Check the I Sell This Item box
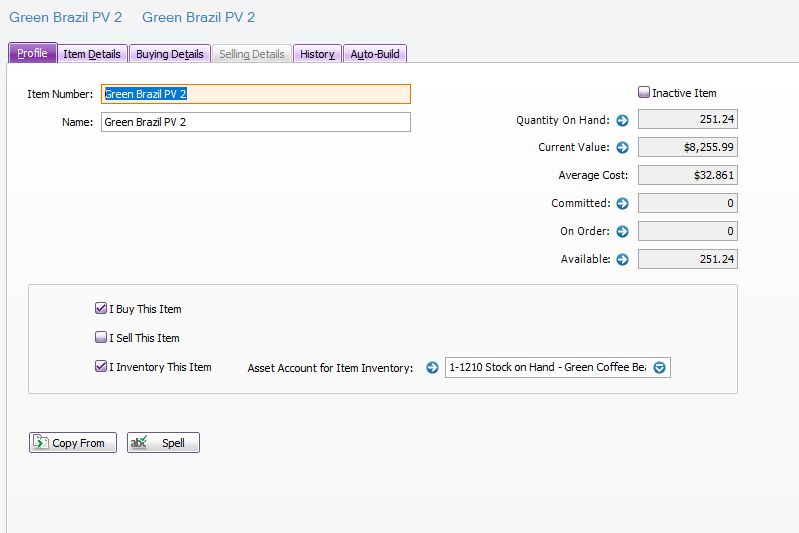Screen dimensions: 799x533 [101, 338]
